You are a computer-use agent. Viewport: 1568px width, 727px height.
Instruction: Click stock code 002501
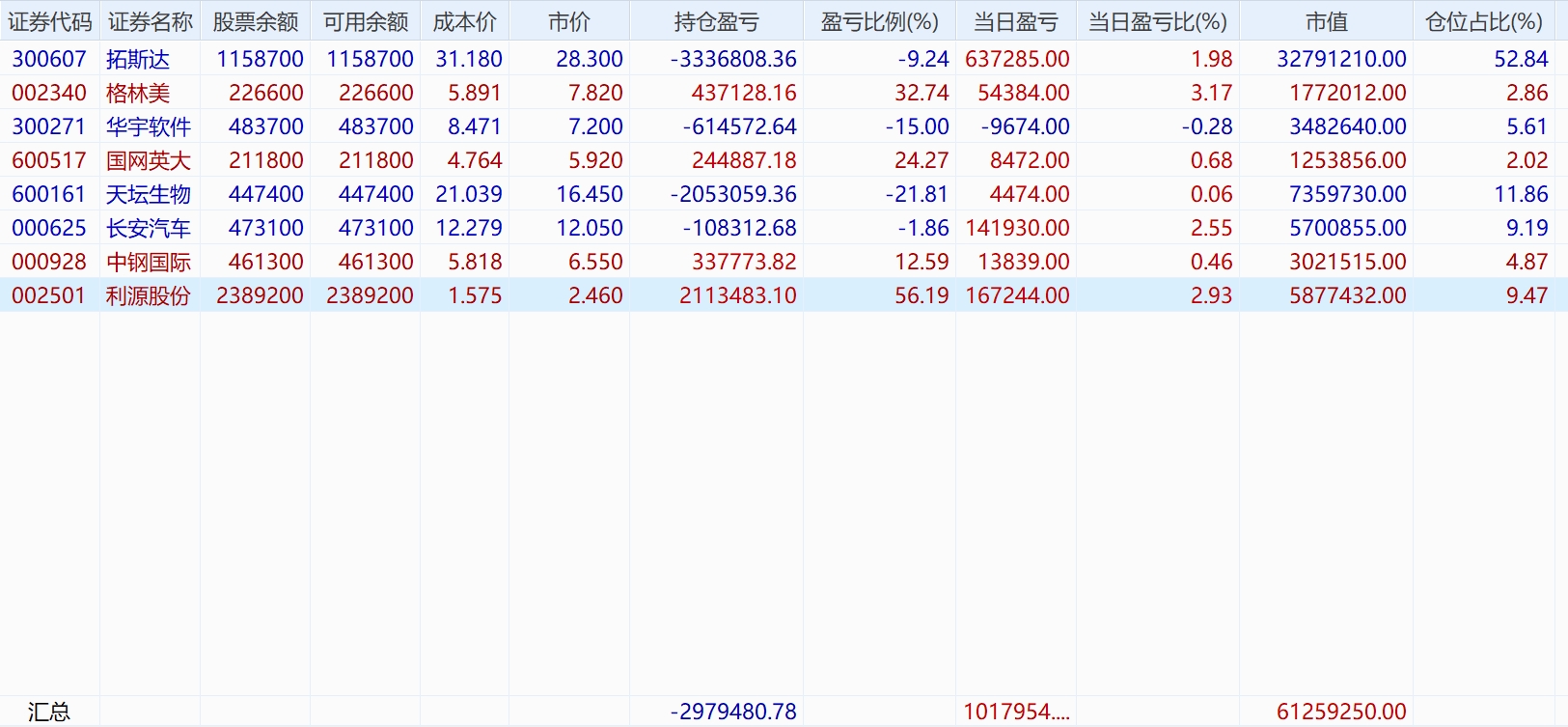pyautogui.click(x=49, y=295)
